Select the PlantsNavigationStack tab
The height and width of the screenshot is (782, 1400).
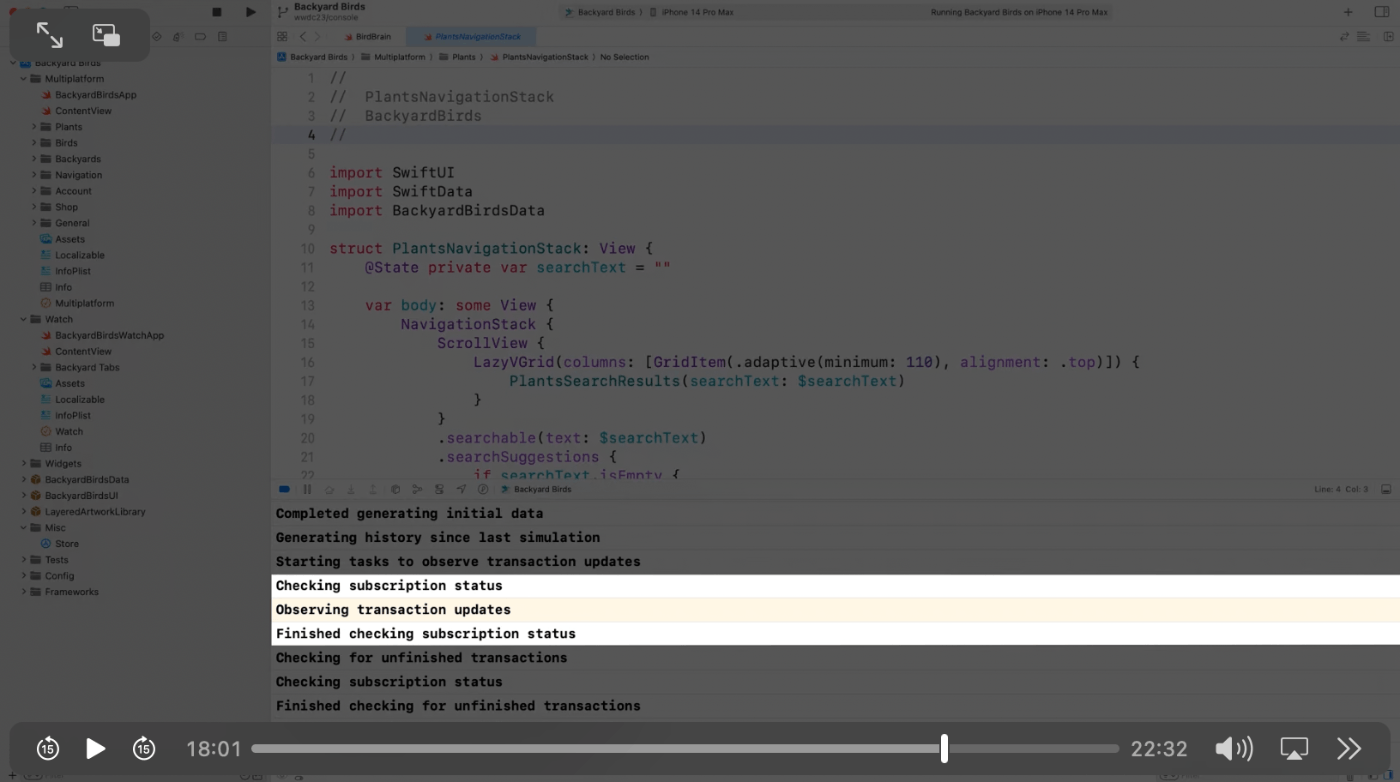point(472,37)
